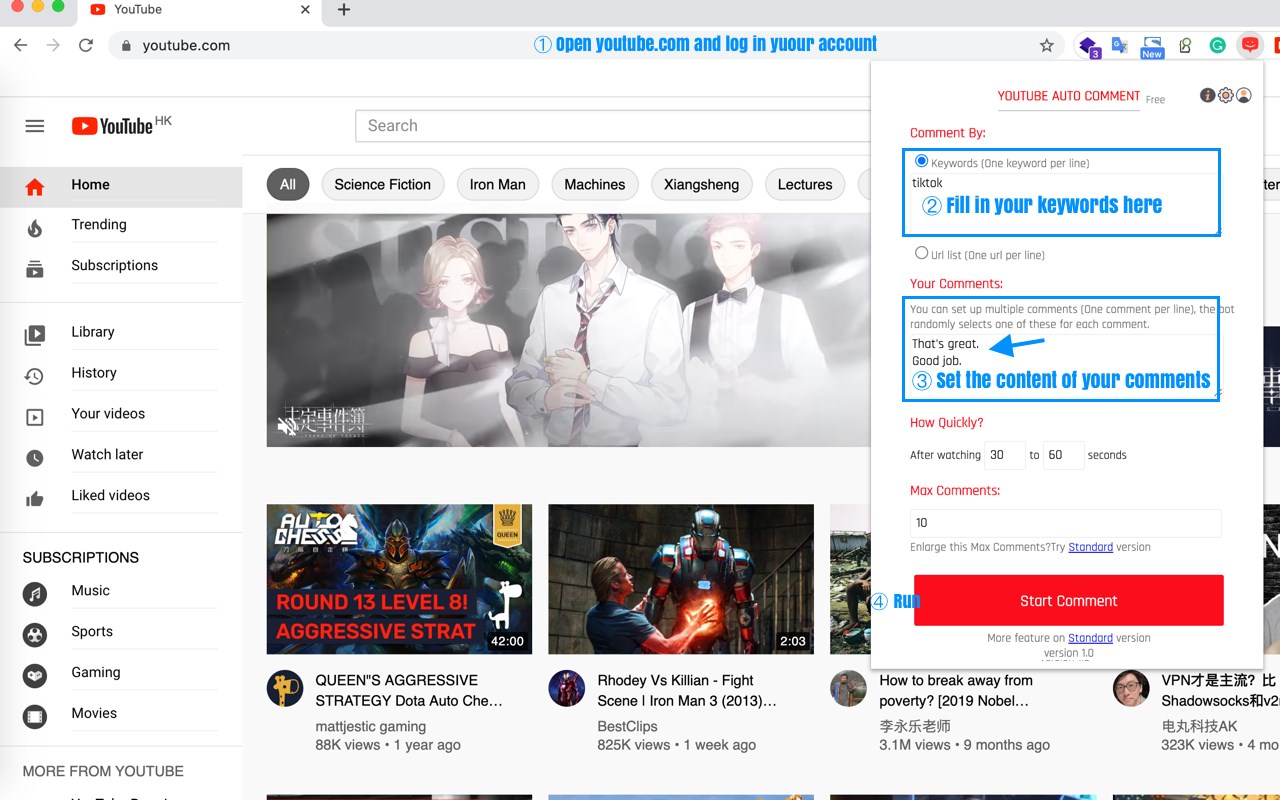Image resolution: width=1280 pixels, height=800 pixels.
Task: Open the Evernote-style clipper extension icon
Action: (x=1185, y=45)
